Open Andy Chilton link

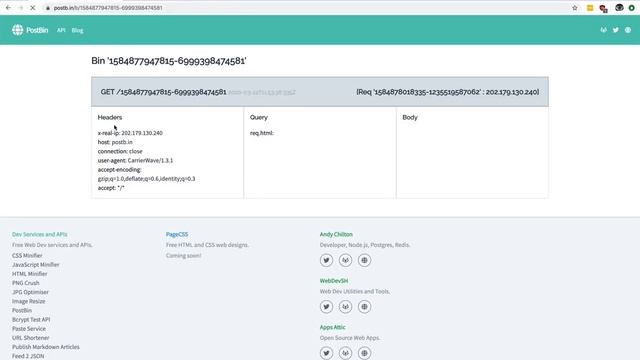point(336,234)
